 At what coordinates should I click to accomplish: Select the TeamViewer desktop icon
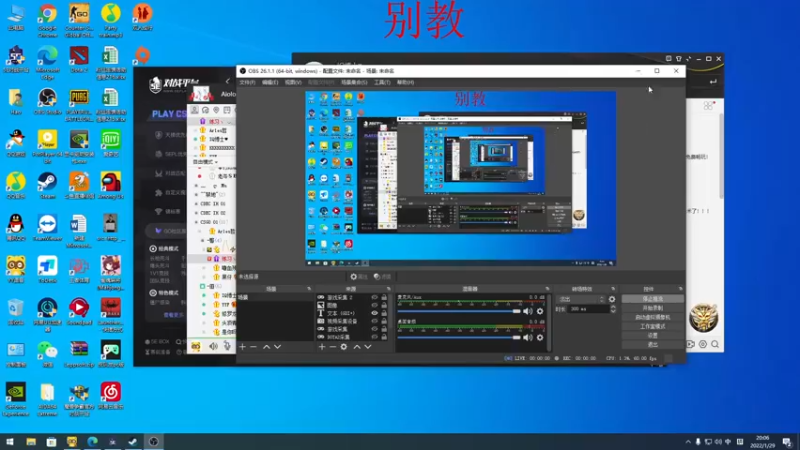pyautogui.click(x=47, y=228)
